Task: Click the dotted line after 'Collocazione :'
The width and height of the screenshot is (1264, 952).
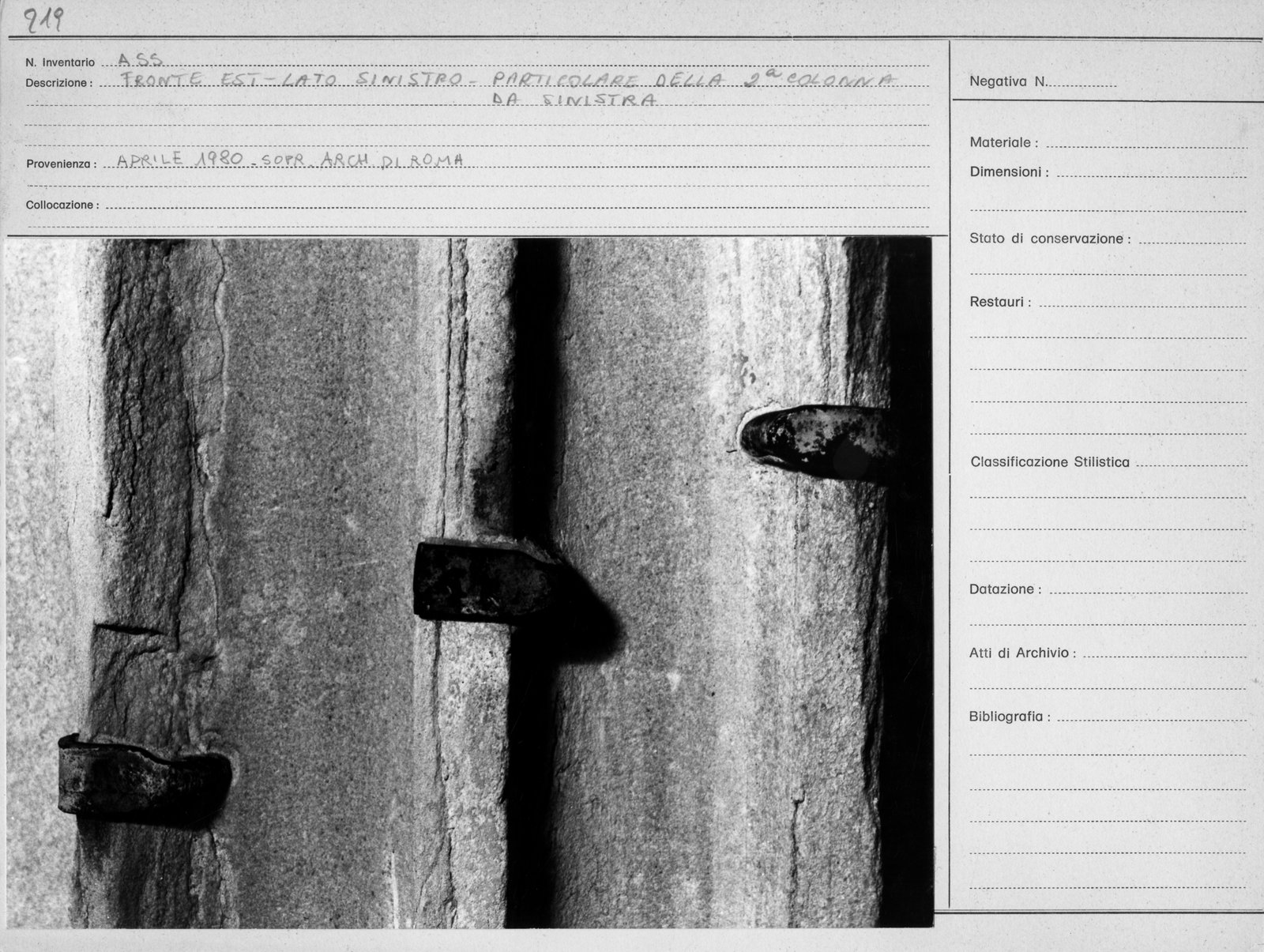Action: [x=517, y=208]
